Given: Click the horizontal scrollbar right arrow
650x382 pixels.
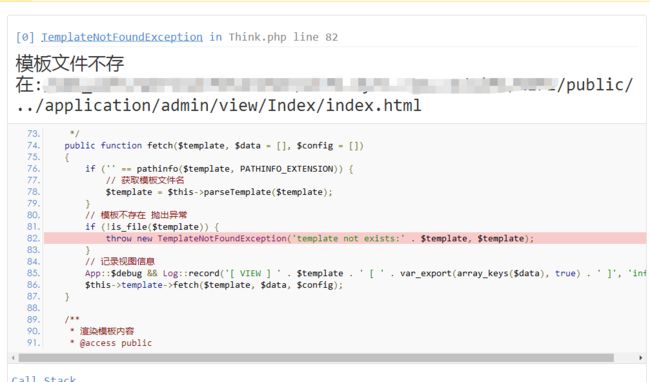Looking at the screenshot, I should click(641, 358).
